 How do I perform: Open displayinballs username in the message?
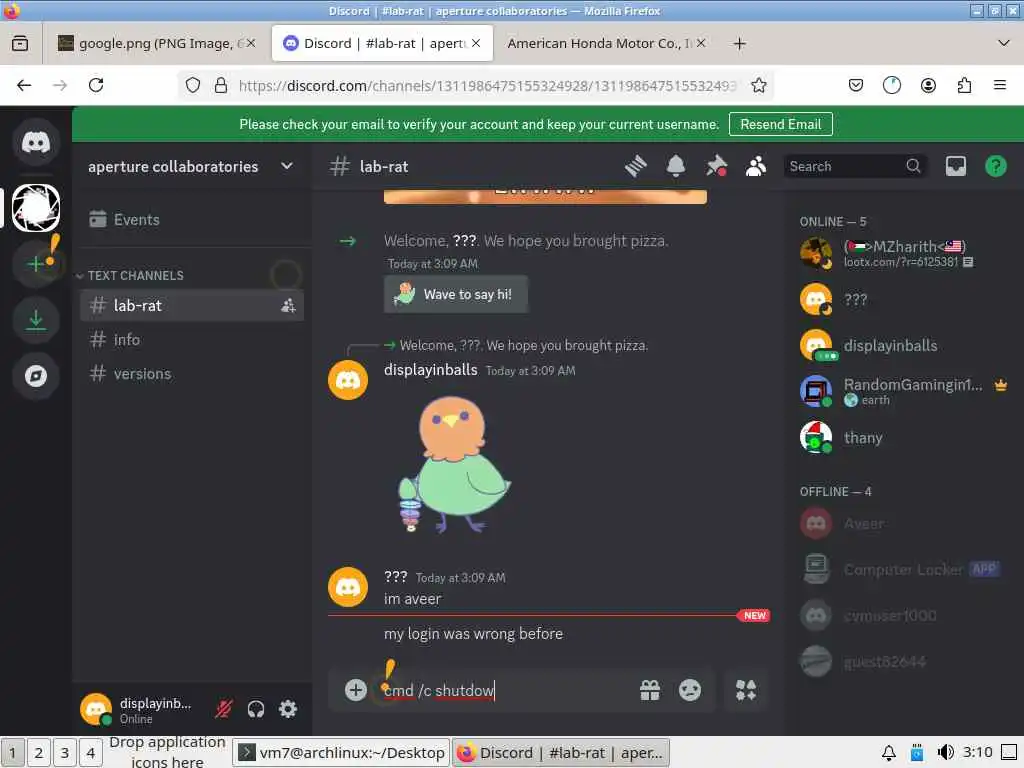click(430, 370)
